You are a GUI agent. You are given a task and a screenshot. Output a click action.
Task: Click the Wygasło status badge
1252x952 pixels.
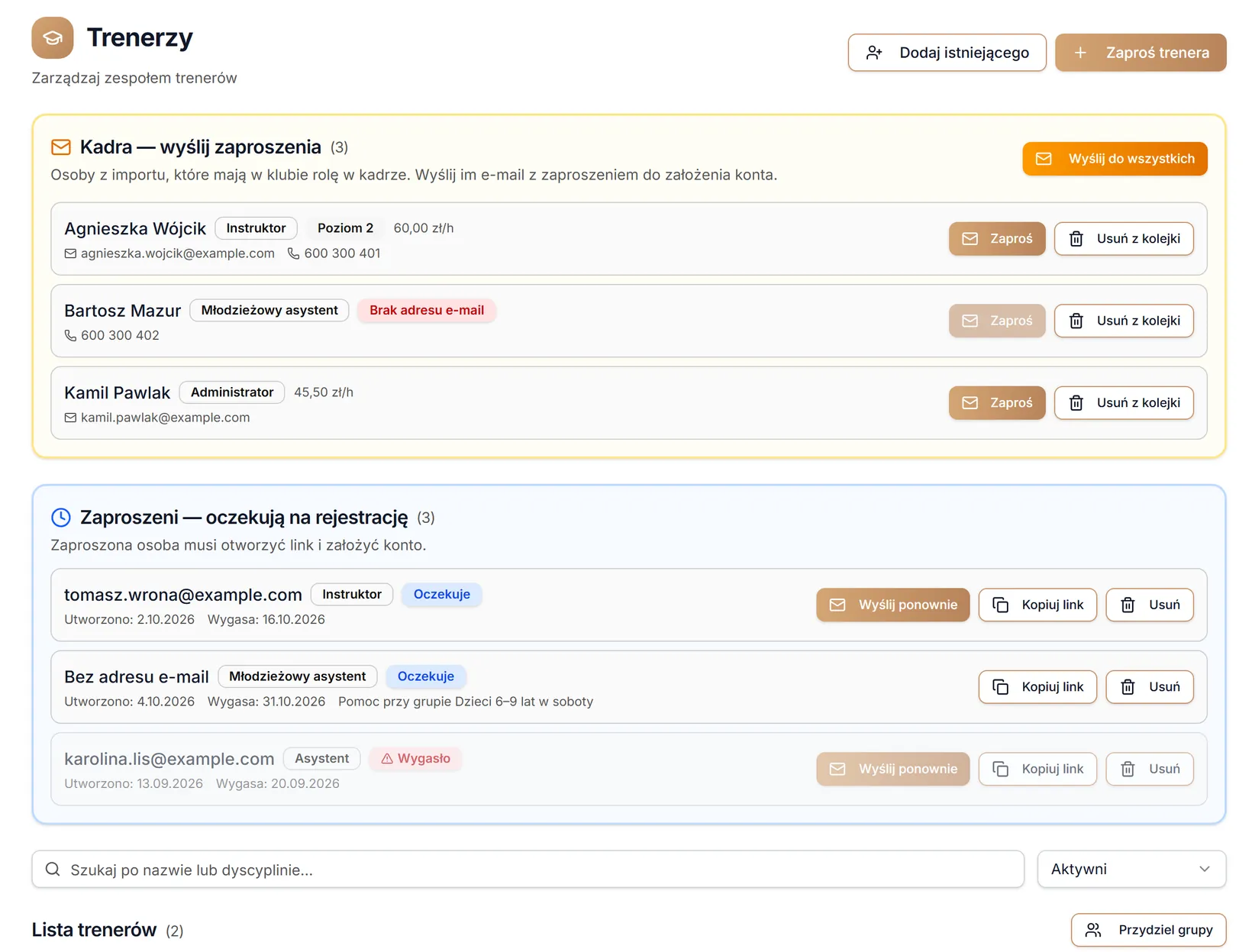(415, 759)
